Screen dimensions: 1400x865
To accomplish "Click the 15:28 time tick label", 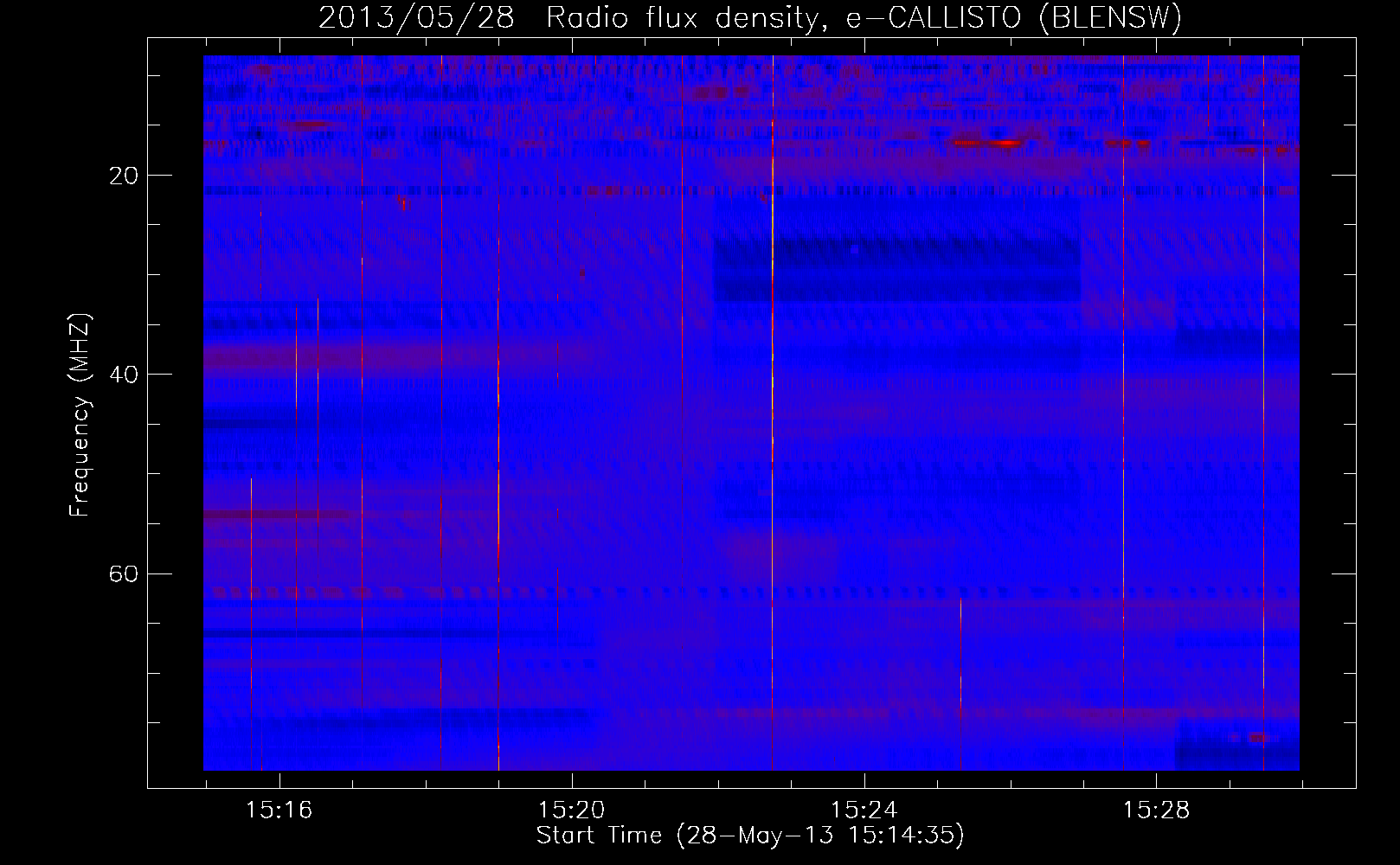I will coord(1156,811).
